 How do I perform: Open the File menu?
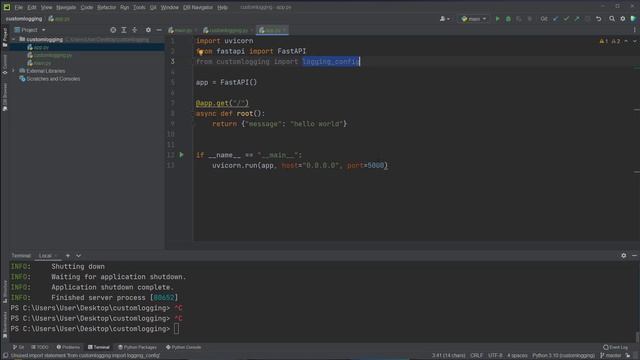pos(18,7)
